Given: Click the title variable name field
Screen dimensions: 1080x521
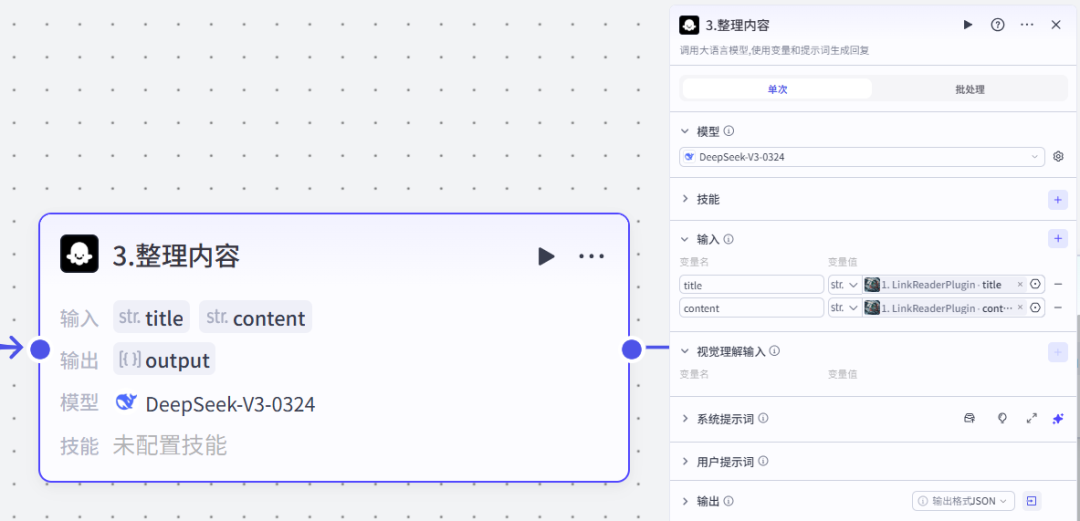Looking at the screenshot, I should (x=751, y=285).
